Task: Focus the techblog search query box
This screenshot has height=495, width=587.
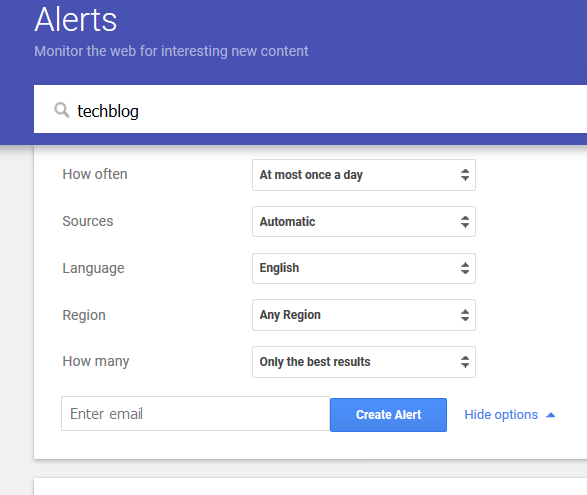Action: coord(310,109)
